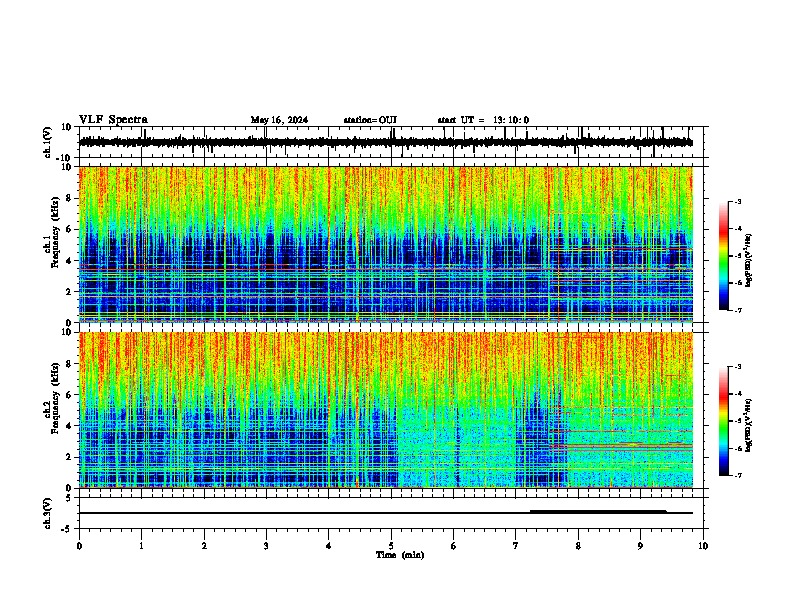Click the time axis tick label "6"
The height and width of the screenshot is (612, 792).
[x=454, y=546]
